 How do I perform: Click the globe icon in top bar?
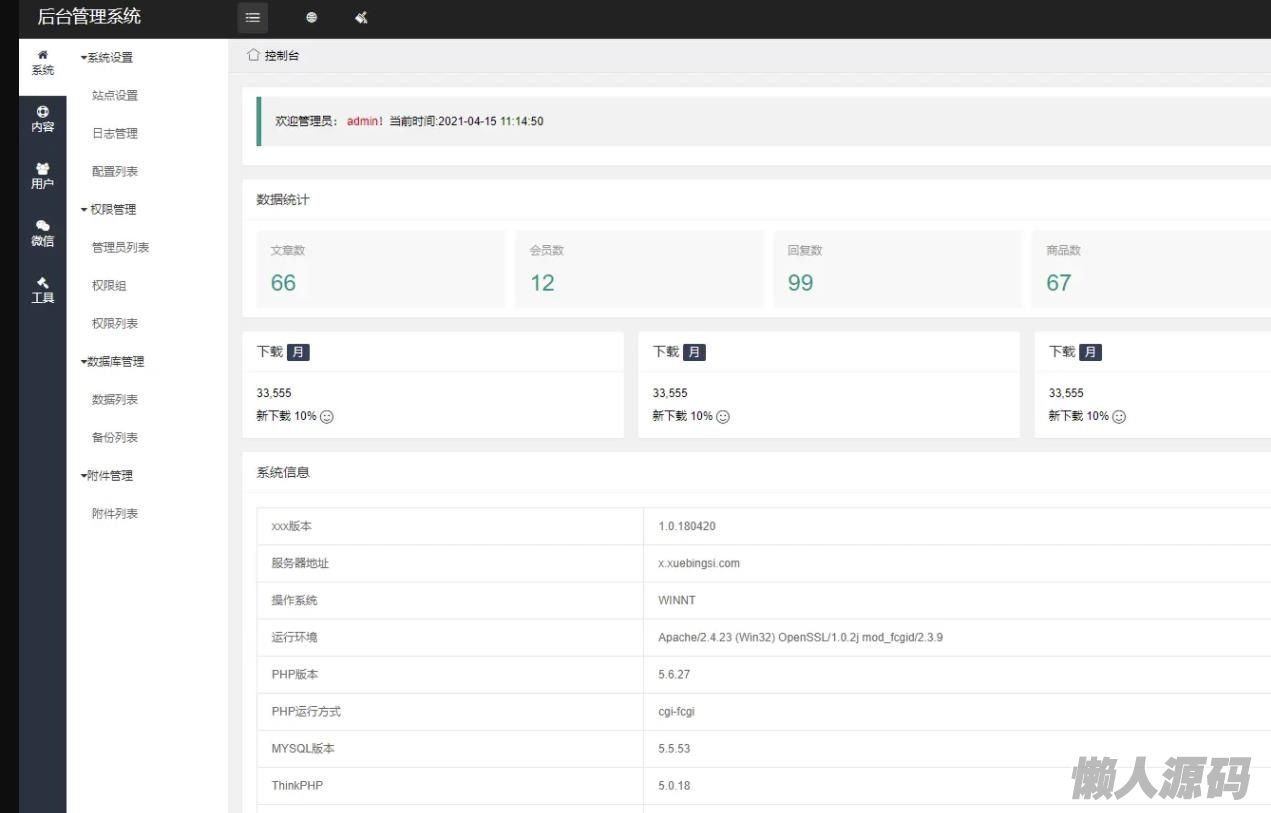coord(311,17)
